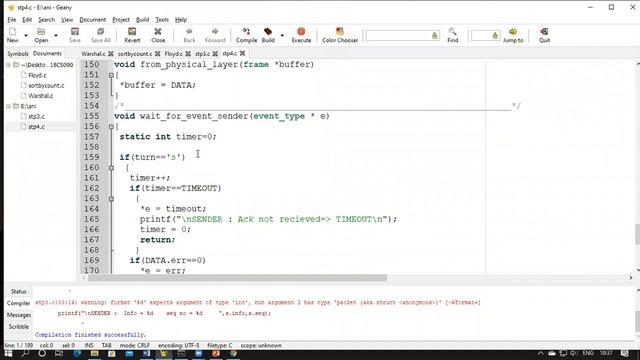
Task: Click the clear icon inside the search field
Action: click(x=435, y=36)
